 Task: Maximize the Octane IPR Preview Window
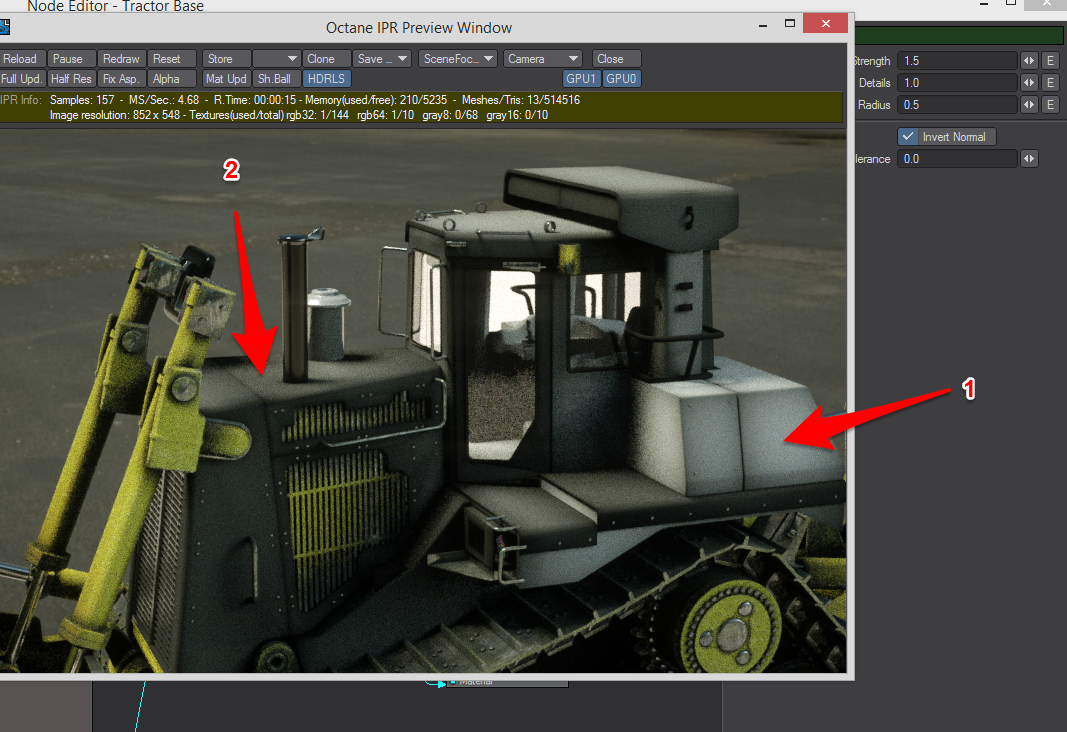(x=789, y=24)
